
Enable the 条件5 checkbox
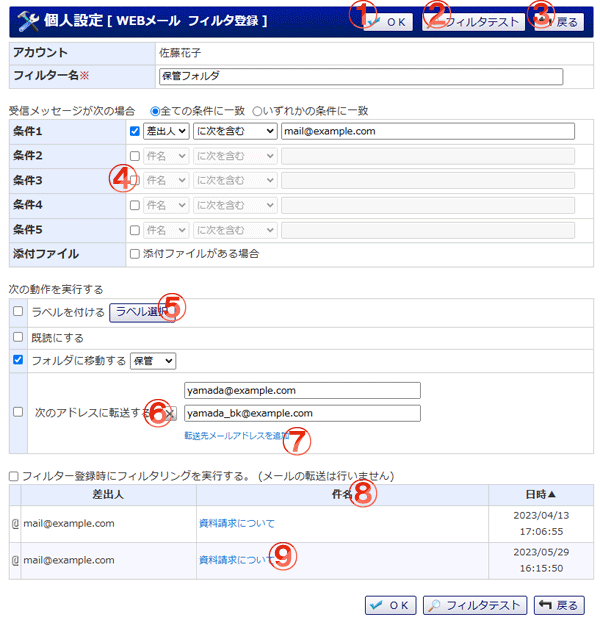[x=134, y=230]
